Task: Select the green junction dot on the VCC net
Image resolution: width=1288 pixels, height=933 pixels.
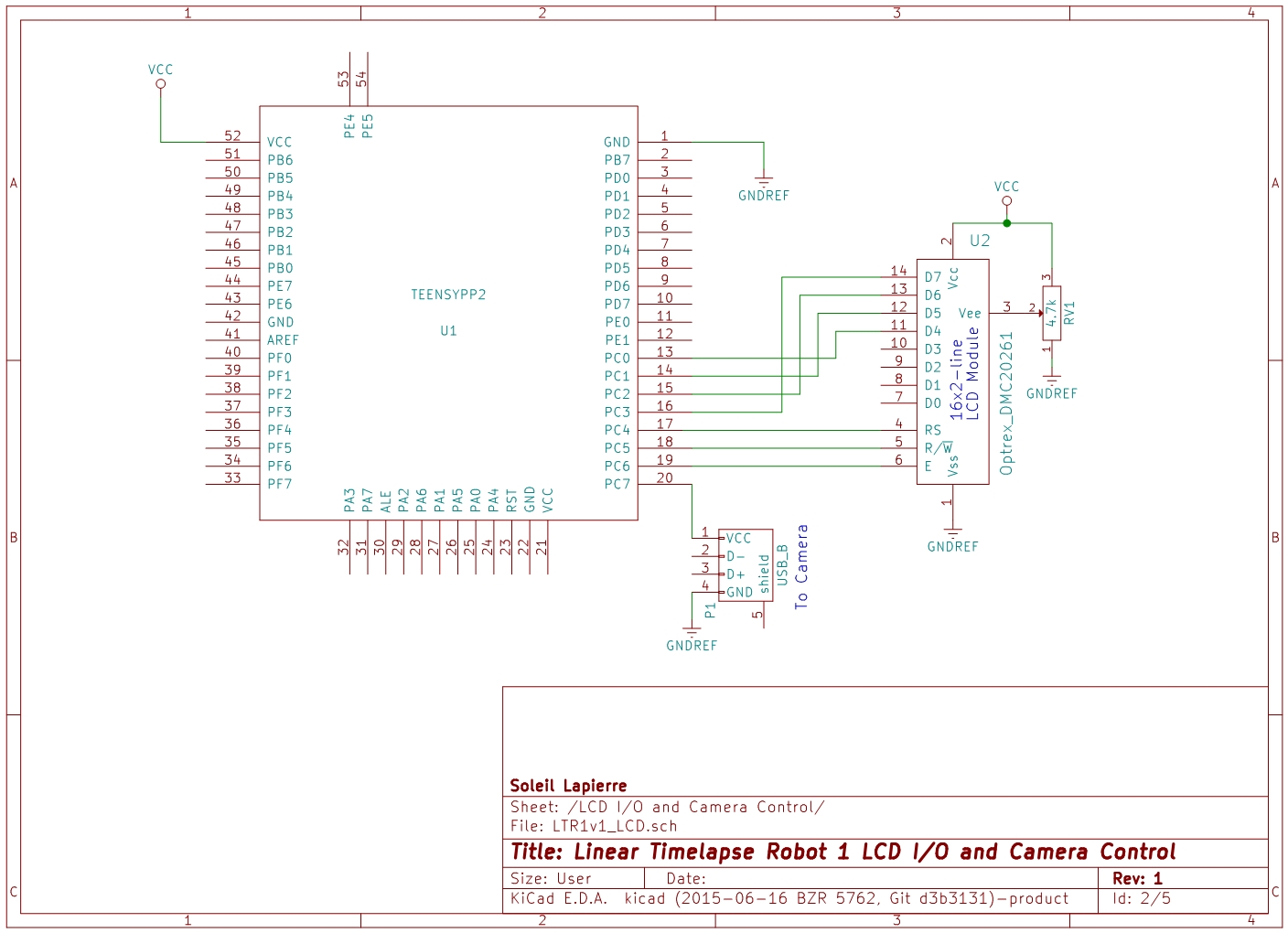Action: pos(1006,221)
